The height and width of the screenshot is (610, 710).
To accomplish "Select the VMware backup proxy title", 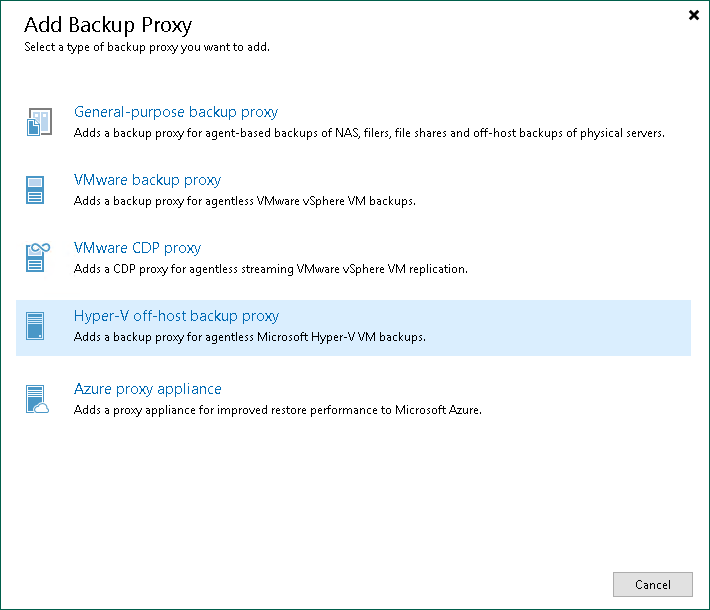I will tap(147, 180).
